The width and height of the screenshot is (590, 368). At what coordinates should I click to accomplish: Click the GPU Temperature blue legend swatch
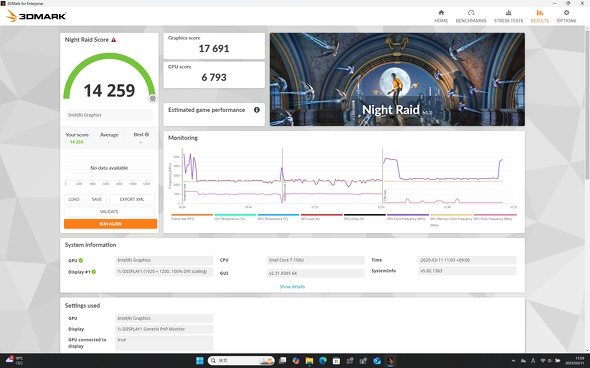278,215
